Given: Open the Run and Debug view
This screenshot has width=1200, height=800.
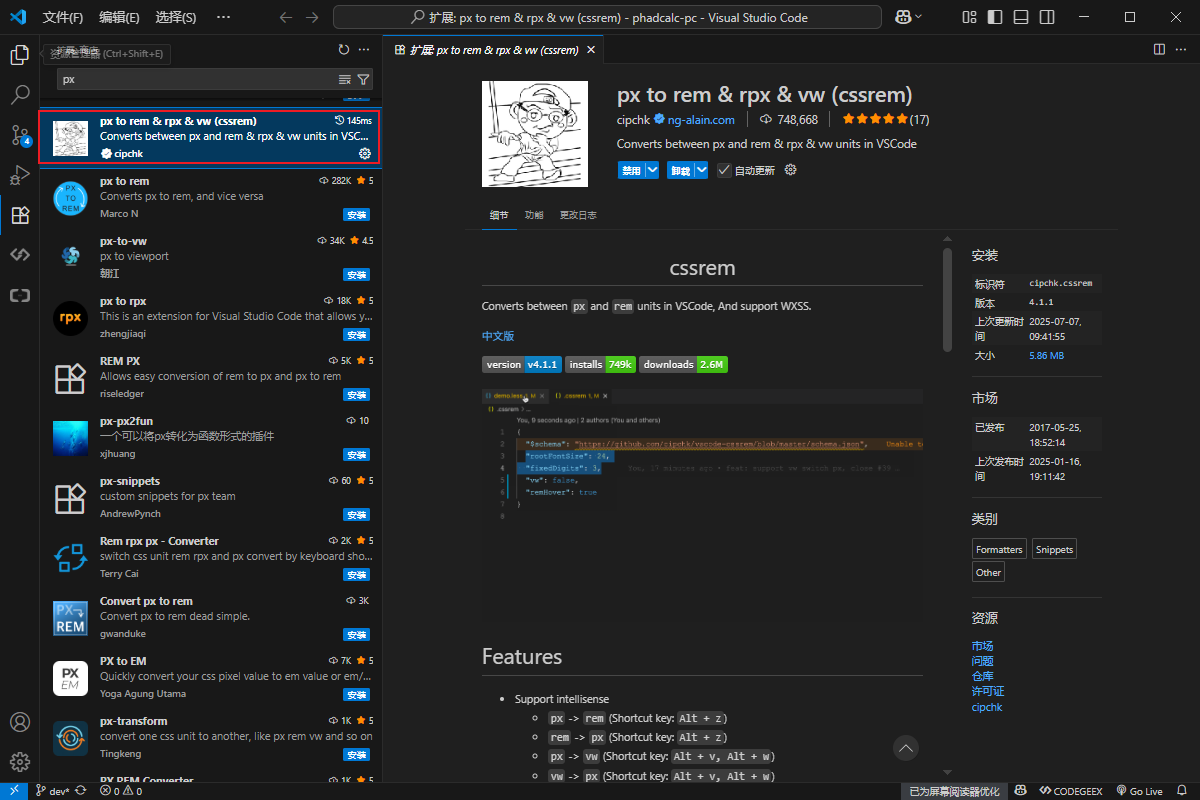Looking at the screenshot, I should (x=19, y=175).
